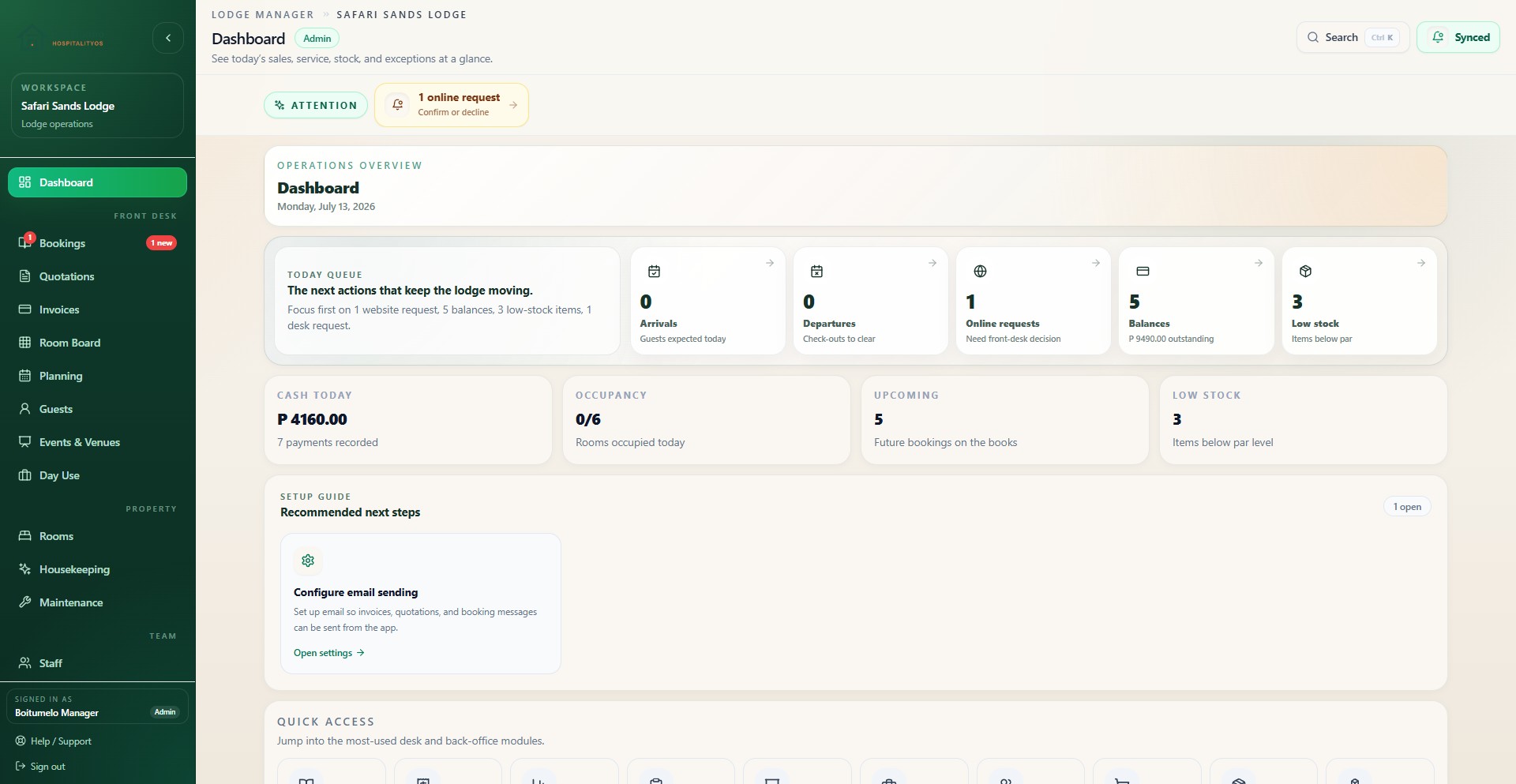Open the Bookings menu item
The image size is (1516, 784).
(97, 243)
